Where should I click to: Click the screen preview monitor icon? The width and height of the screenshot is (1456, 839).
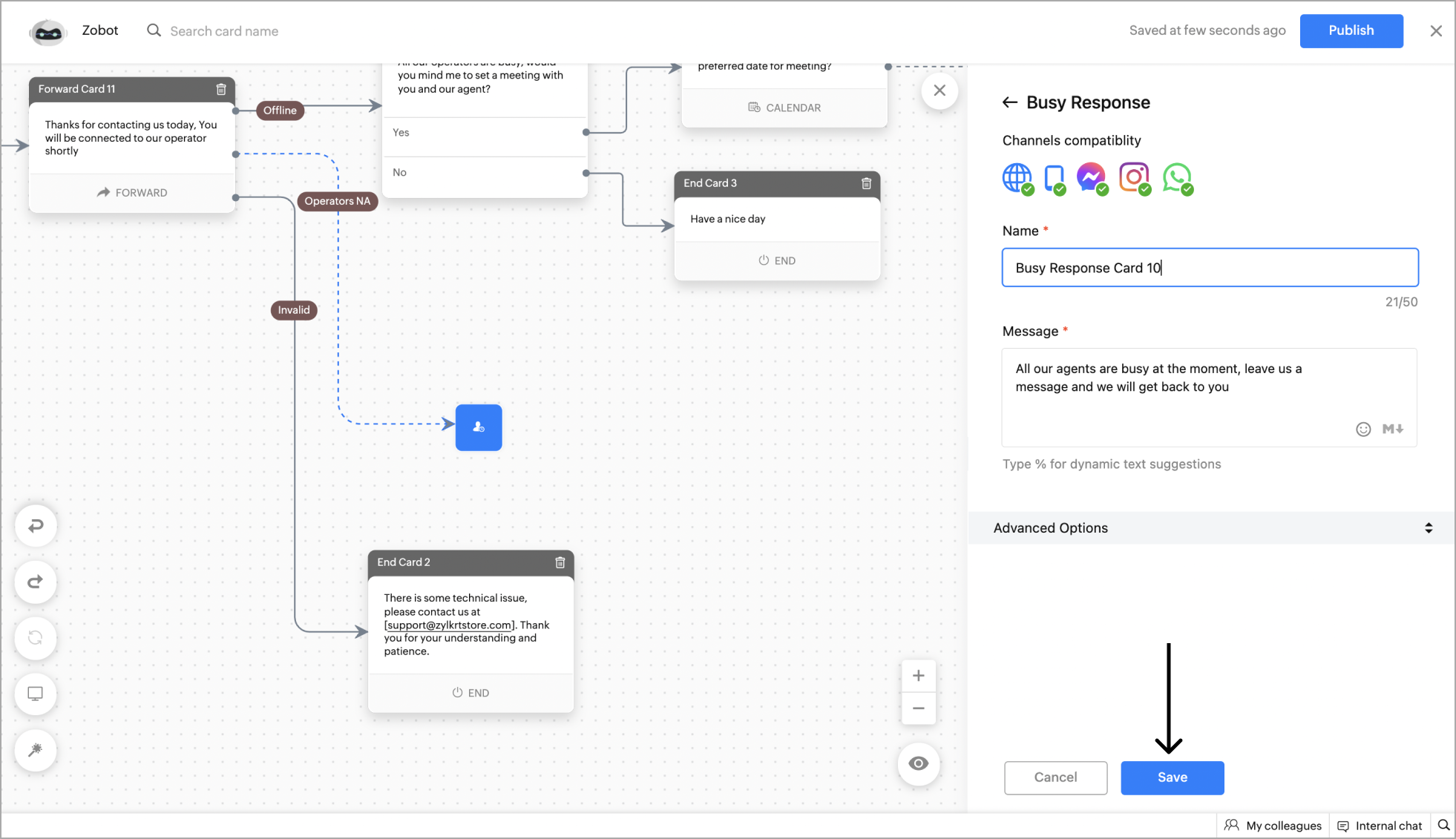tap(36, 694)
